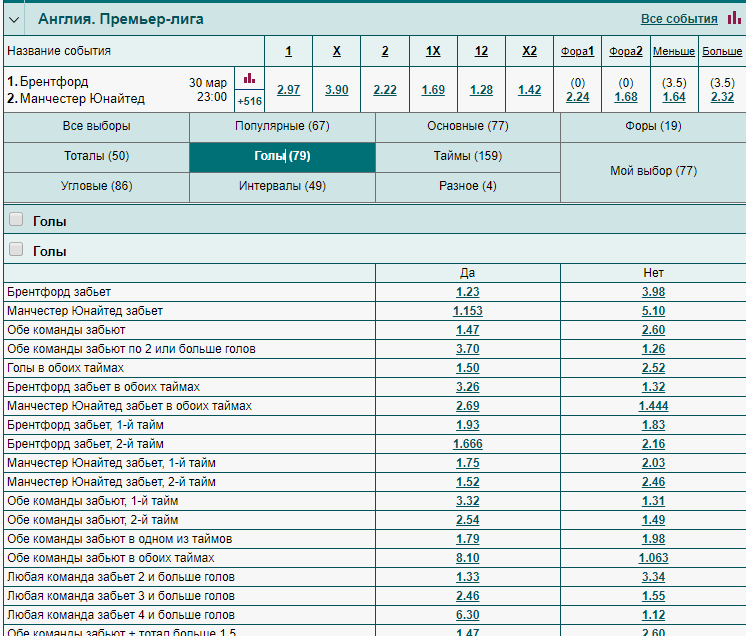746x636 pixels.
Task: Pick the 12 odds 1.28
Action: (481, 89)
